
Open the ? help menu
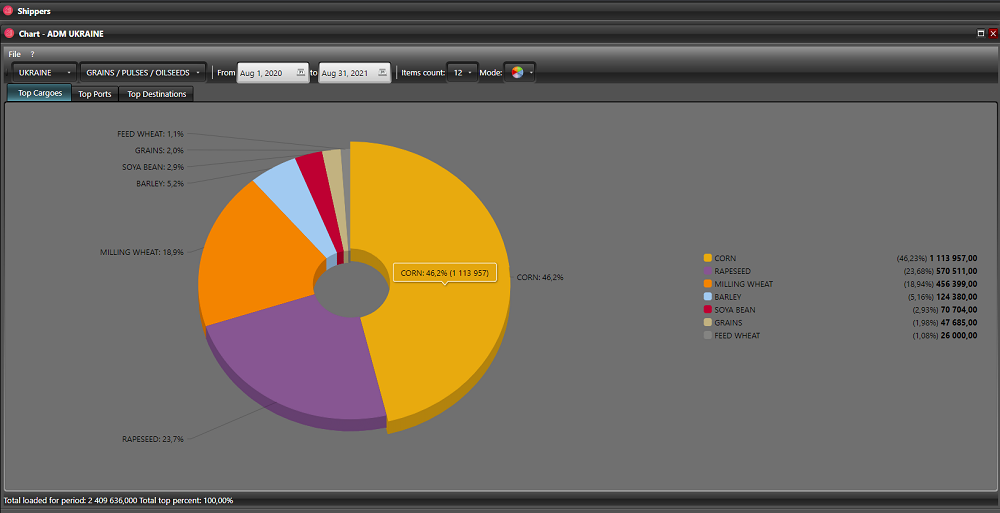pyautogui.click(x=33, y=54)
